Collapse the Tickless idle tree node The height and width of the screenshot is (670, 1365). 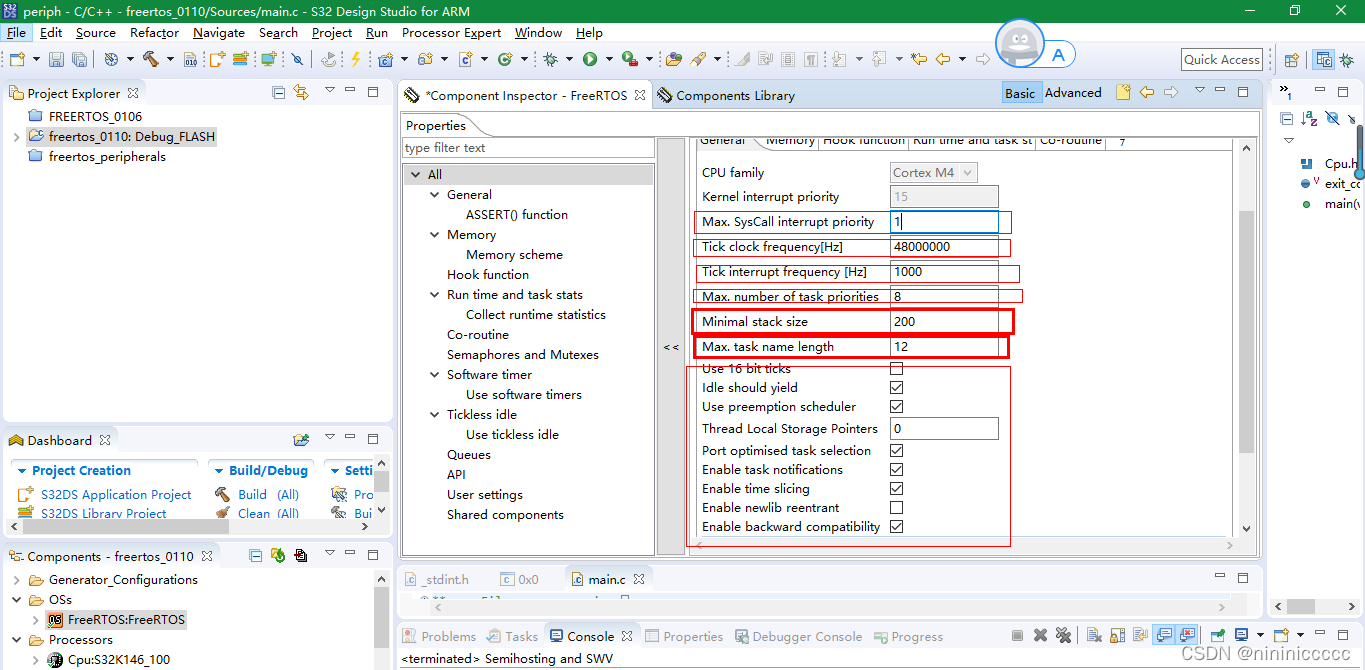(x=435, y=414)
